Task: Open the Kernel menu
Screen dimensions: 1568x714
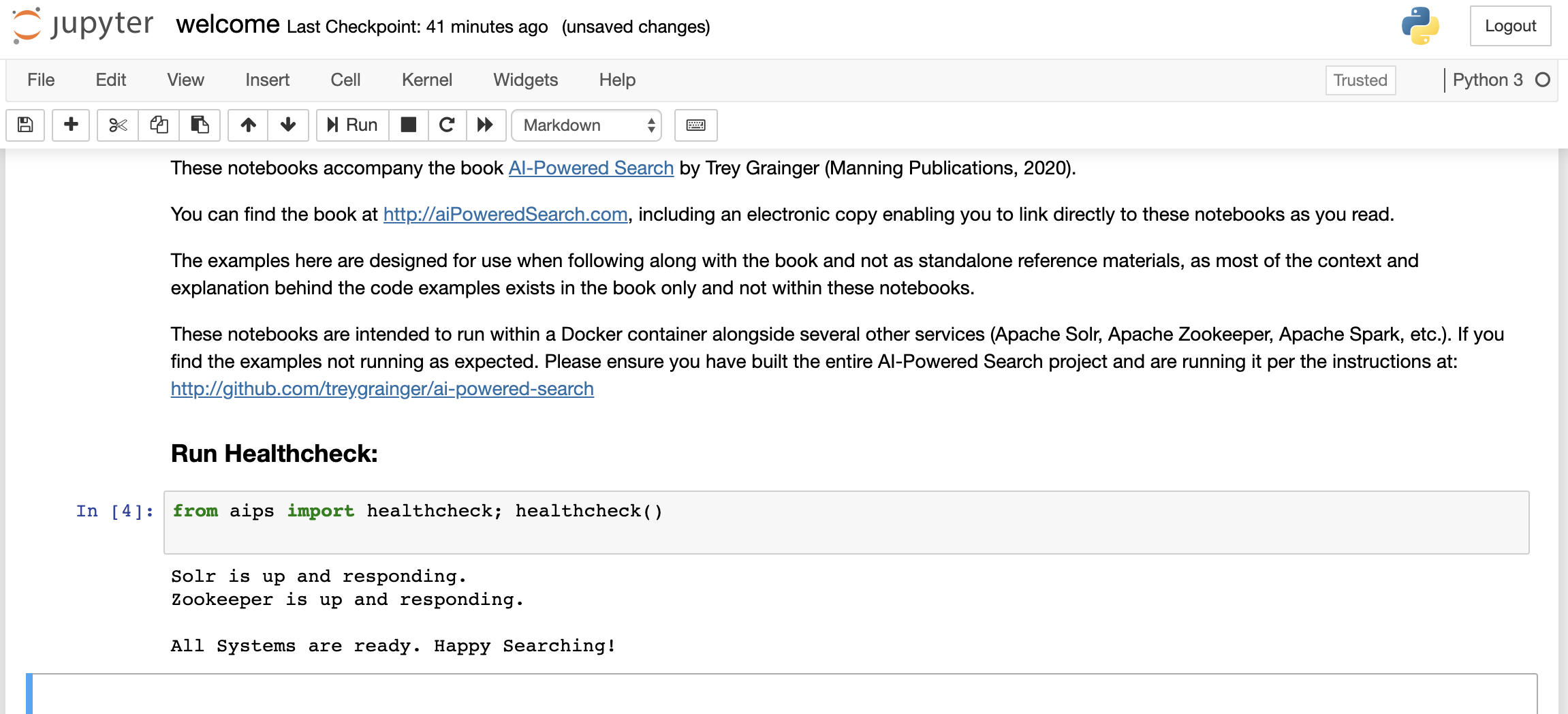Action: click(x=426, y=80)
